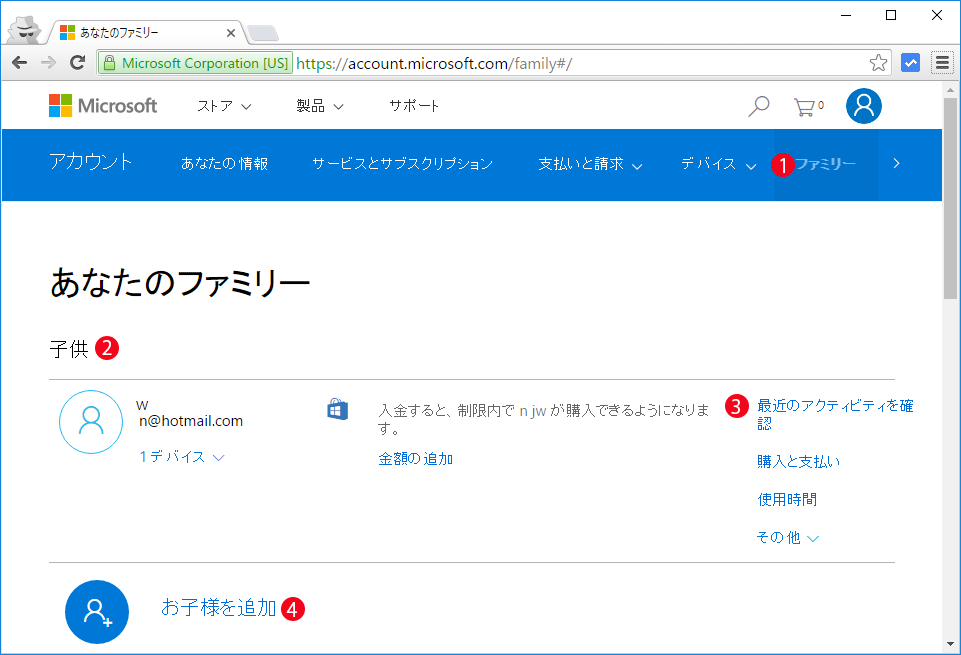
Task: Open 使用時間 link
Action: point(787,499)
